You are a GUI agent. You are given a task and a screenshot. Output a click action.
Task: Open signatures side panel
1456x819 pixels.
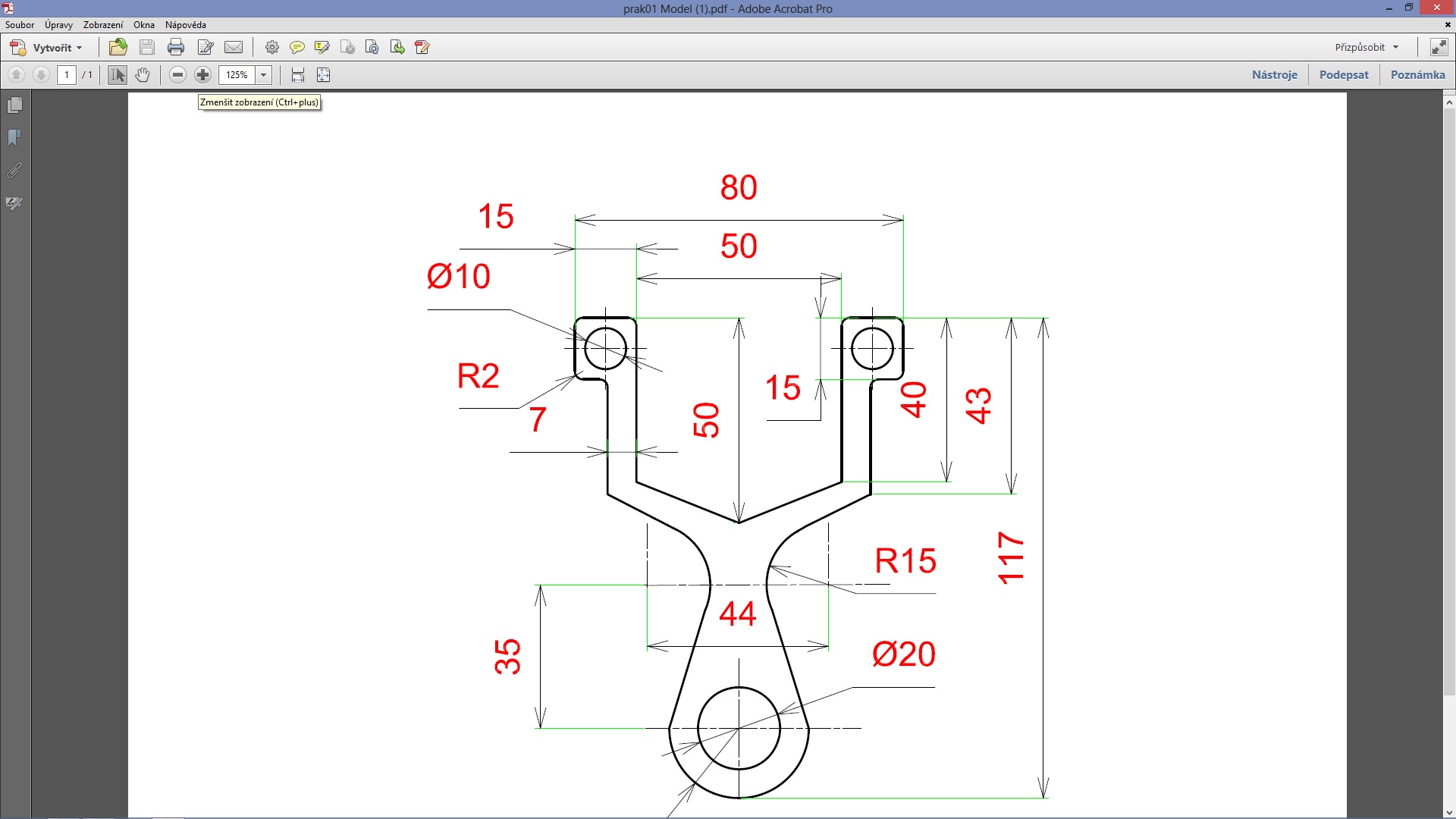[14, 202]
